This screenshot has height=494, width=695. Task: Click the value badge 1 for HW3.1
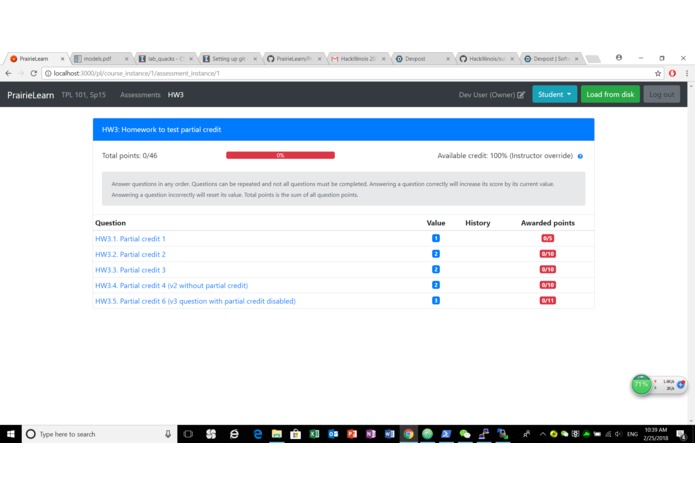(x=436, y=238)
